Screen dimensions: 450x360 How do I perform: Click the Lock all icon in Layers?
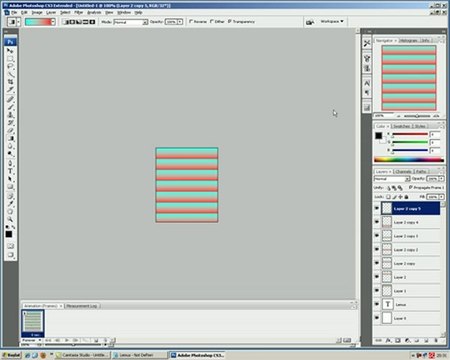click(x=406, y=197)
